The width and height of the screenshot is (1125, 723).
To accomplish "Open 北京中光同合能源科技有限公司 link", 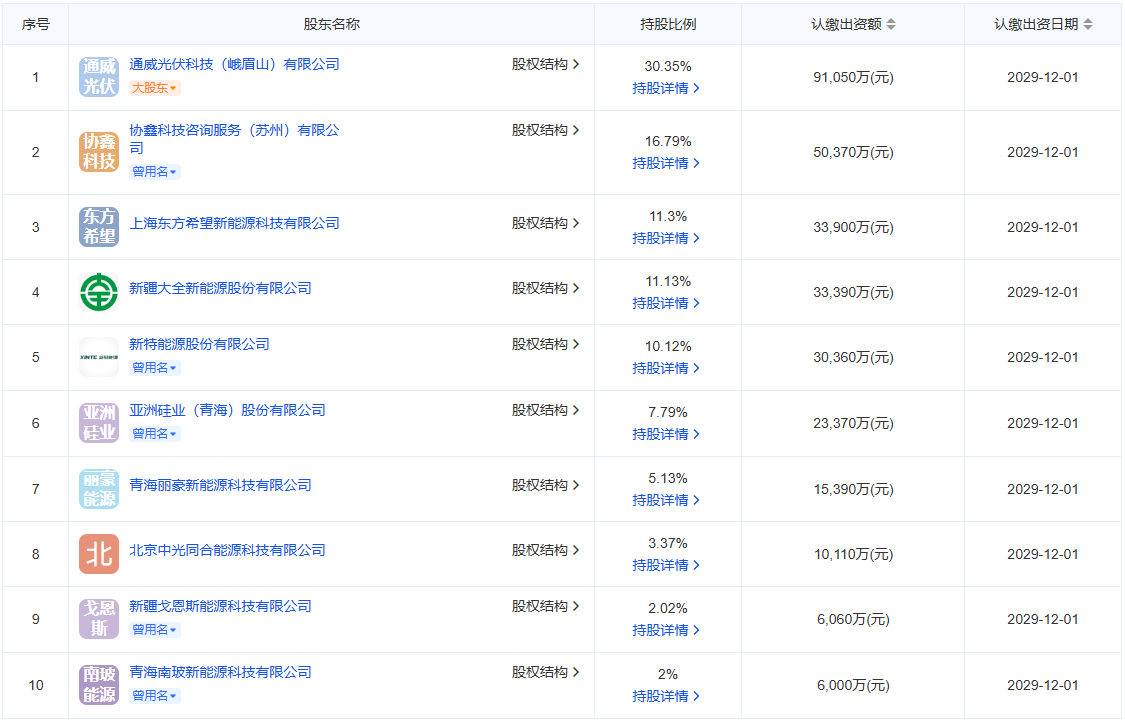I will (x=227, y=550).
